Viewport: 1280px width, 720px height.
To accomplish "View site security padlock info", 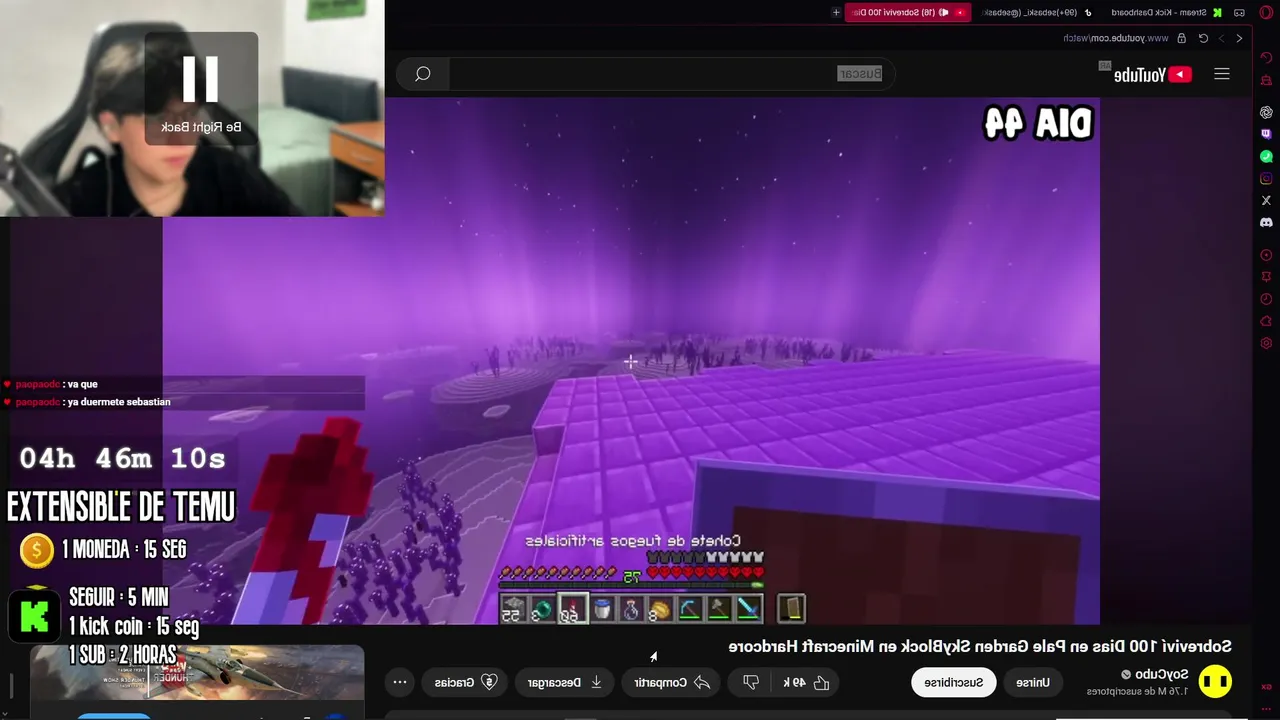I will [1181, 38].
